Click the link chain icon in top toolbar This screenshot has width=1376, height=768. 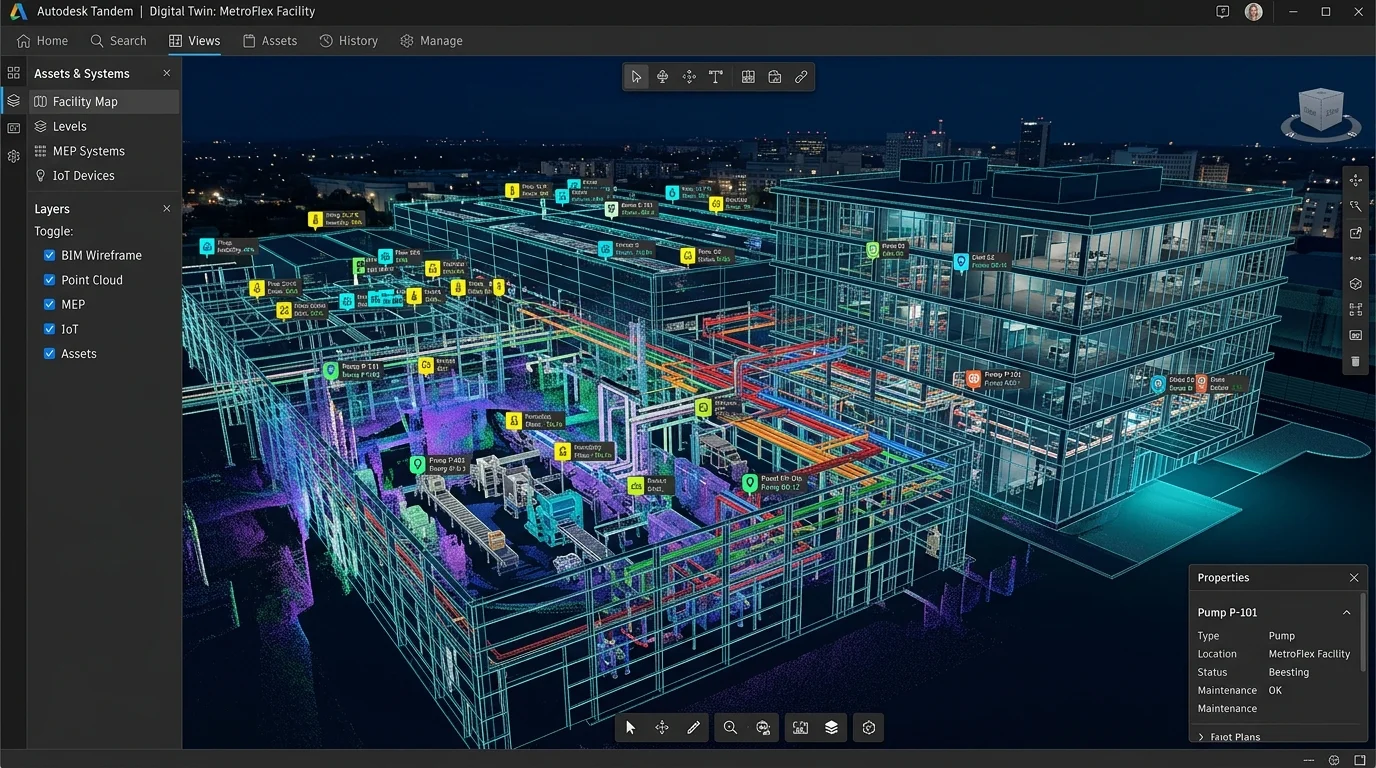pos(801,77)
